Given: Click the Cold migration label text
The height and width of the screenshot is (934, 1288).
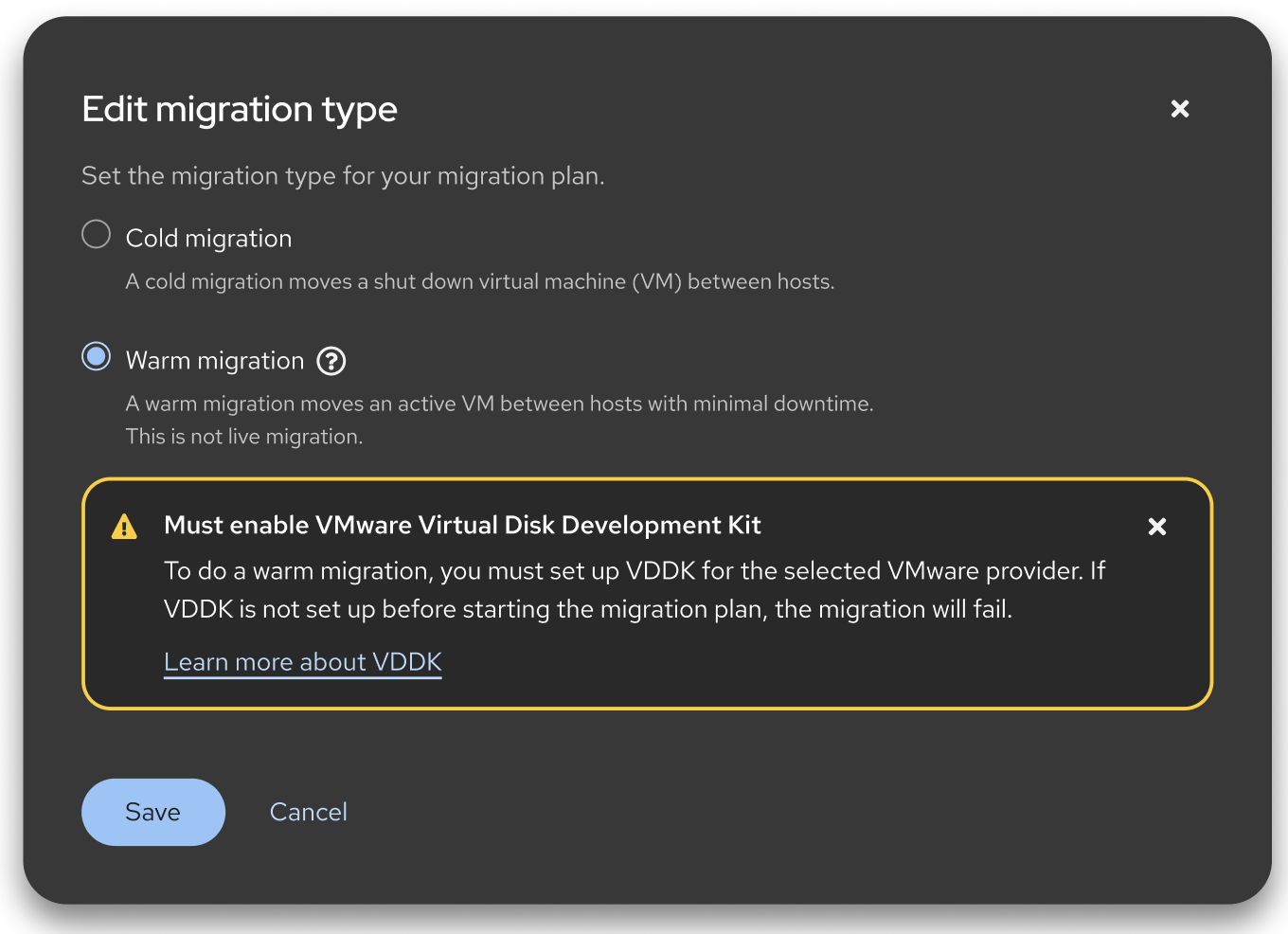Looking at the screenshot, I should pyautogui.click(x=208, y=239).
